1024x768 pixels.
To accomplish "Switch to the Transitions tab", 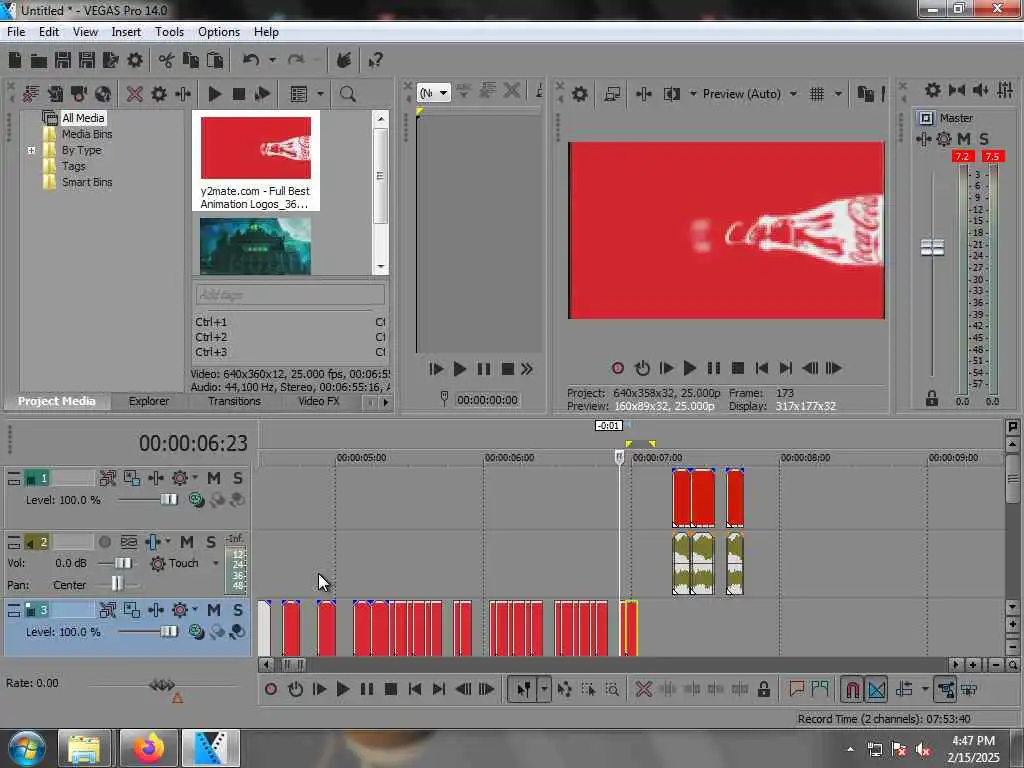I will coord(234,401).
